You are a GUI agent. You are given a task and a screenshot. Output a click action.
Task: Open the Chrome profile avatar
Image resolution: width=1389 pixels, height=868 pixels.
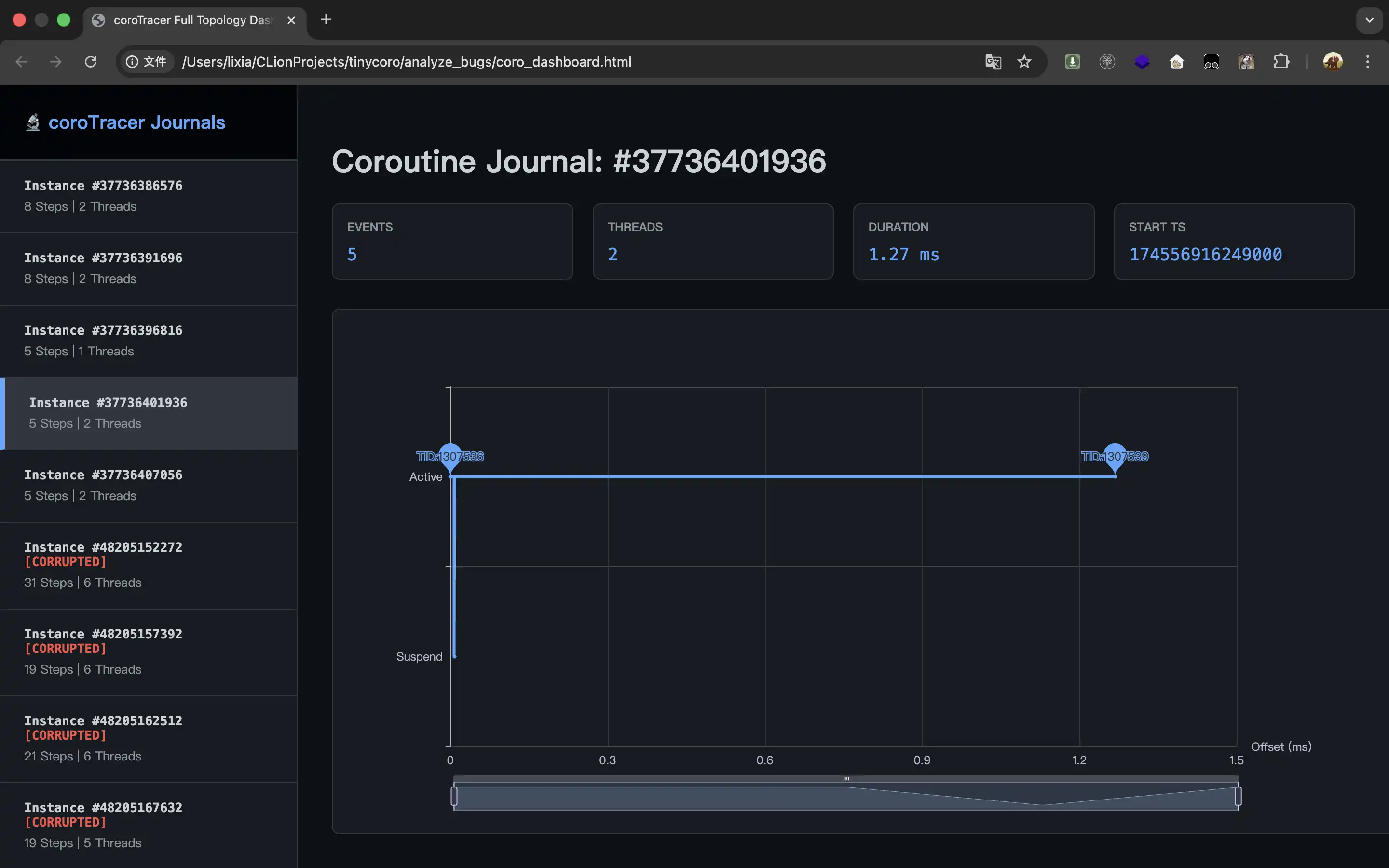1332,61
